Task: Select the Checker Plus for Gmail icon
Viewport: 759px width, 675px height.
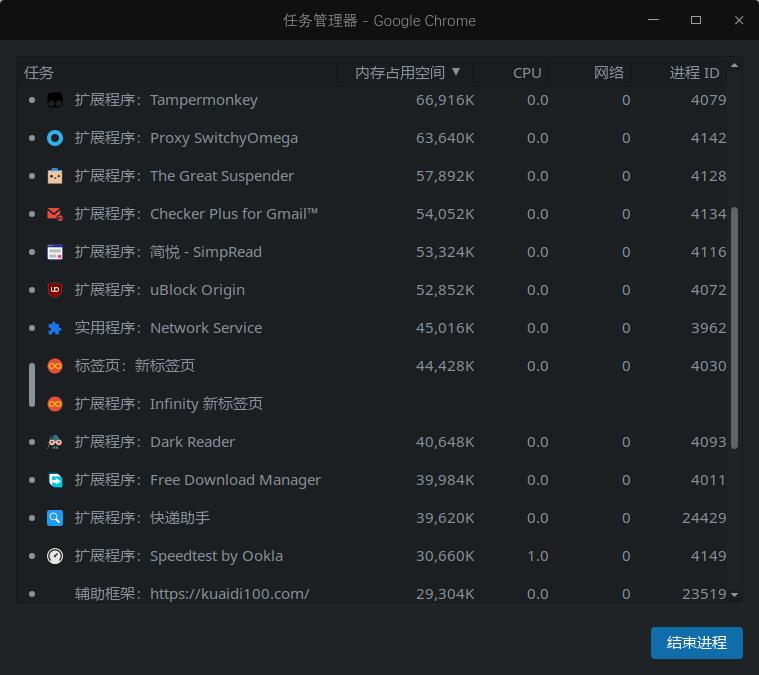Action: (x=55, y=214)
